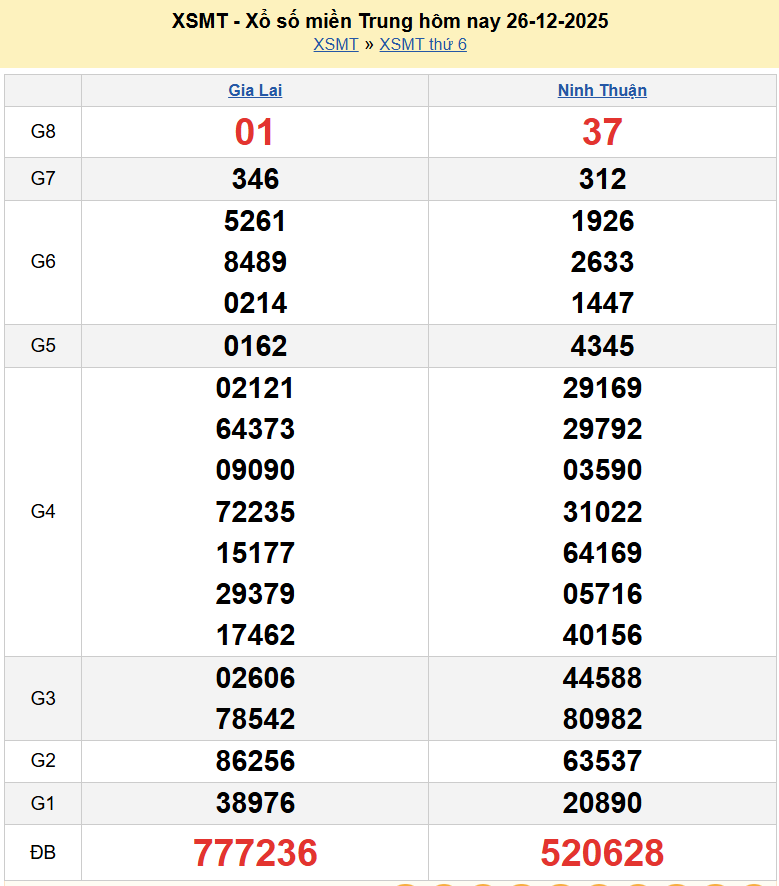This screenshot has width=779, height=886.
Task: Select Gia Lai G6 number 8489
Action: 255,262
